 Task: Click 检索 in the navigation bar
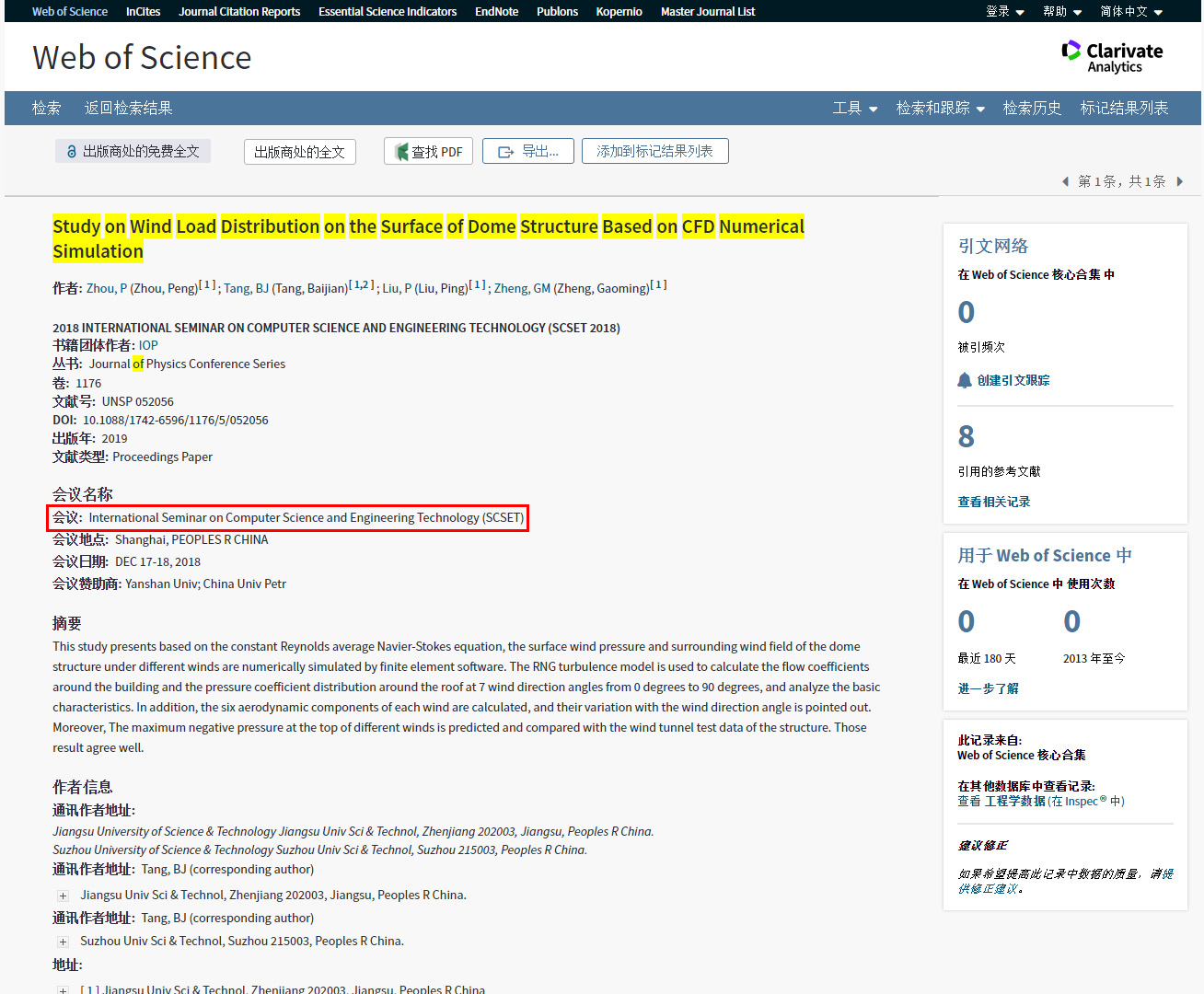click(x=47, y=108)
